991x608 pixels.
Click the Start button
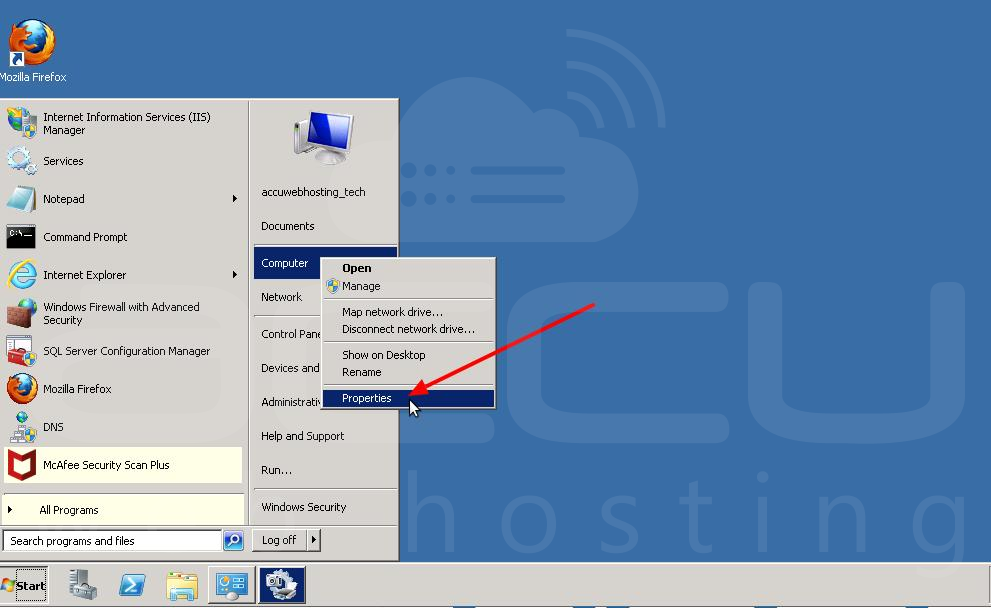[x=24, y=585]
